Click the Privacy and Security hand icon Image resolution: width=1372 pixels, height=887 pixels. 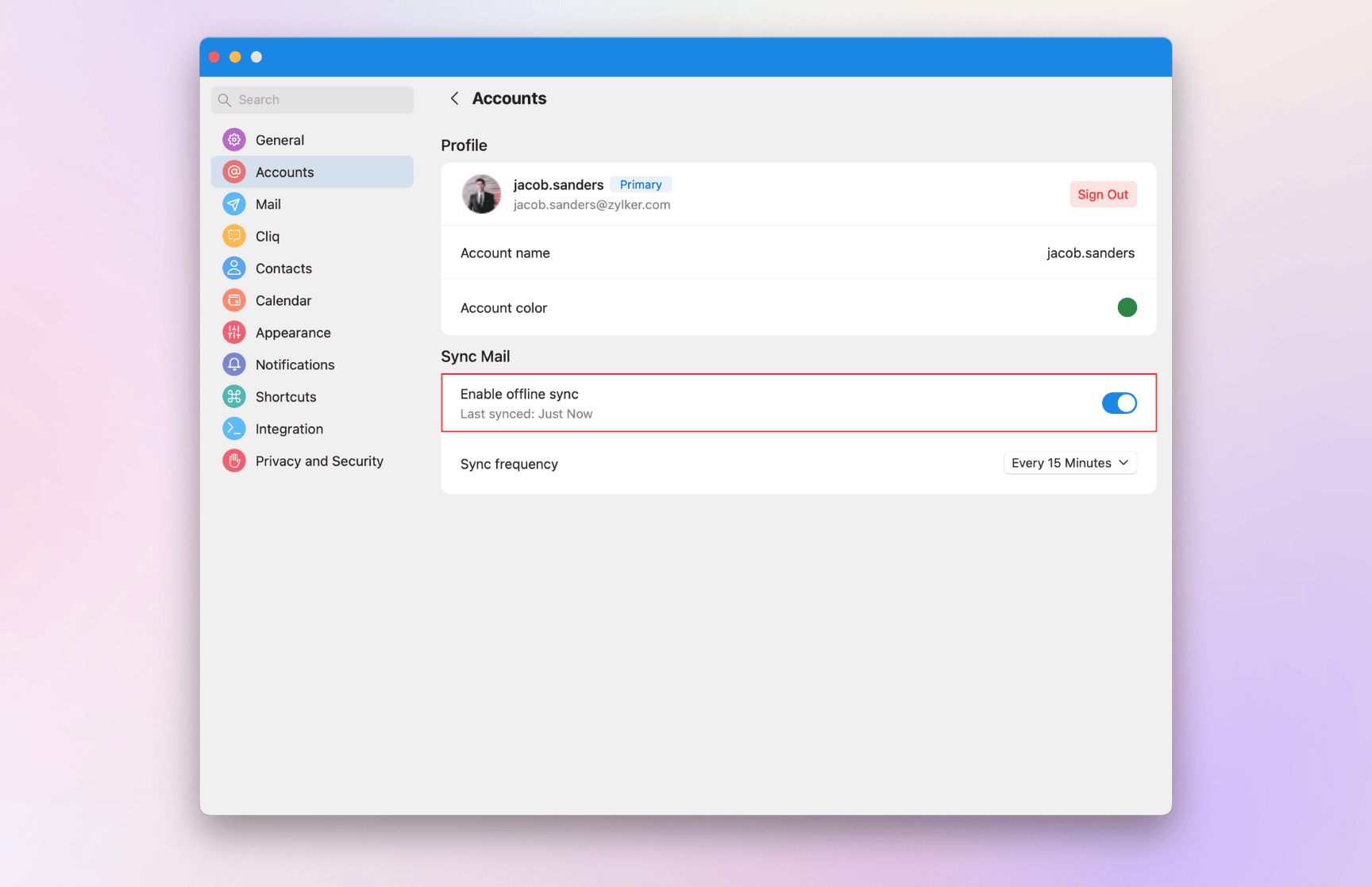[234, 461]
